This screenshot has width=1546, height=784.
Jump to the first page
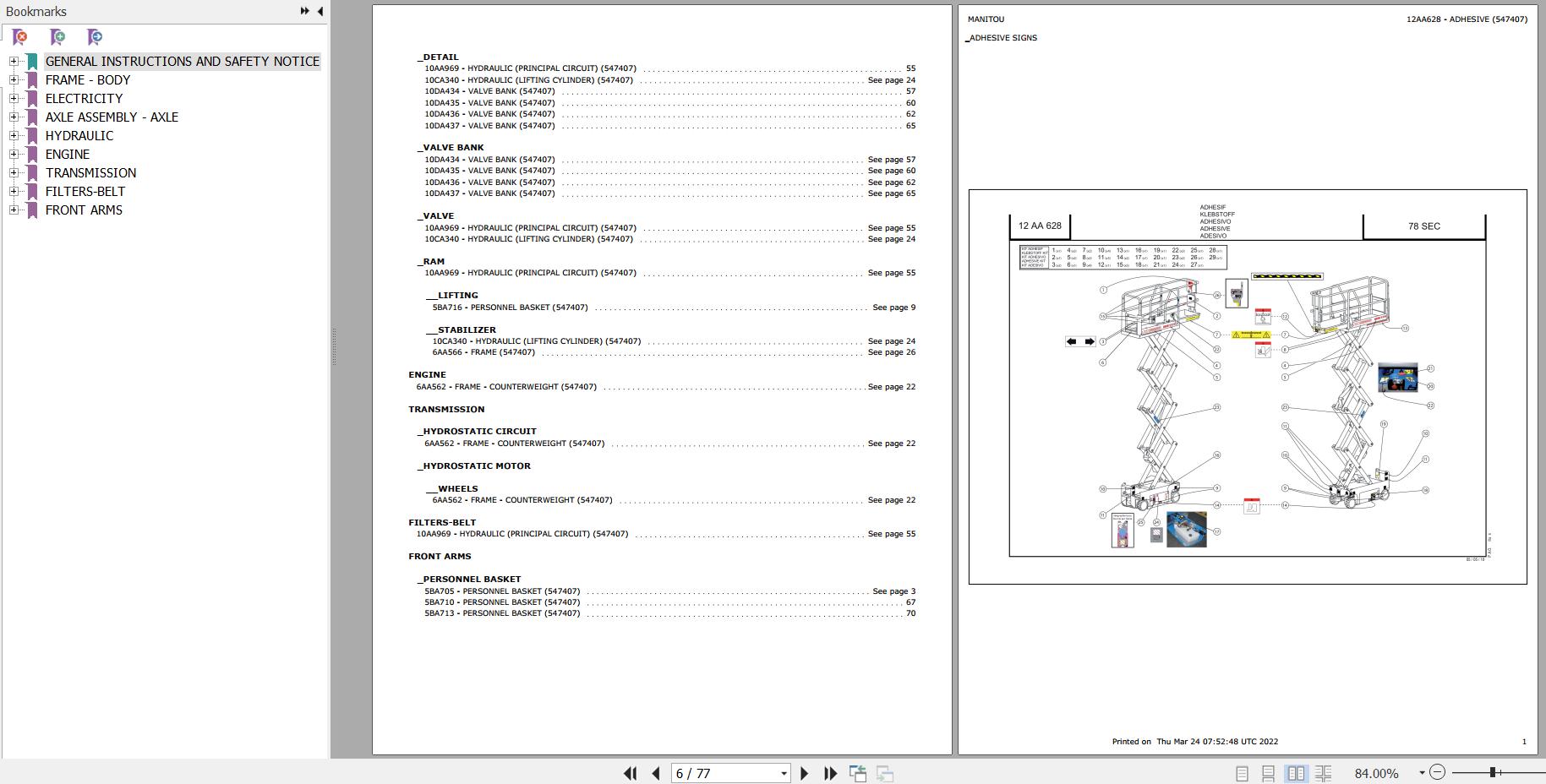point(630,773)
